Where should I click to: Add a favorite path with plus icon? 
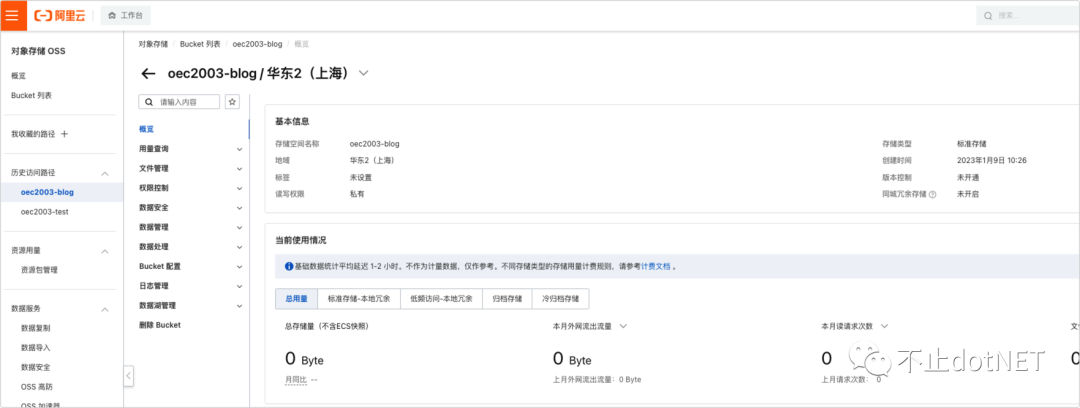pyautogui.click(x=65, y=134)
